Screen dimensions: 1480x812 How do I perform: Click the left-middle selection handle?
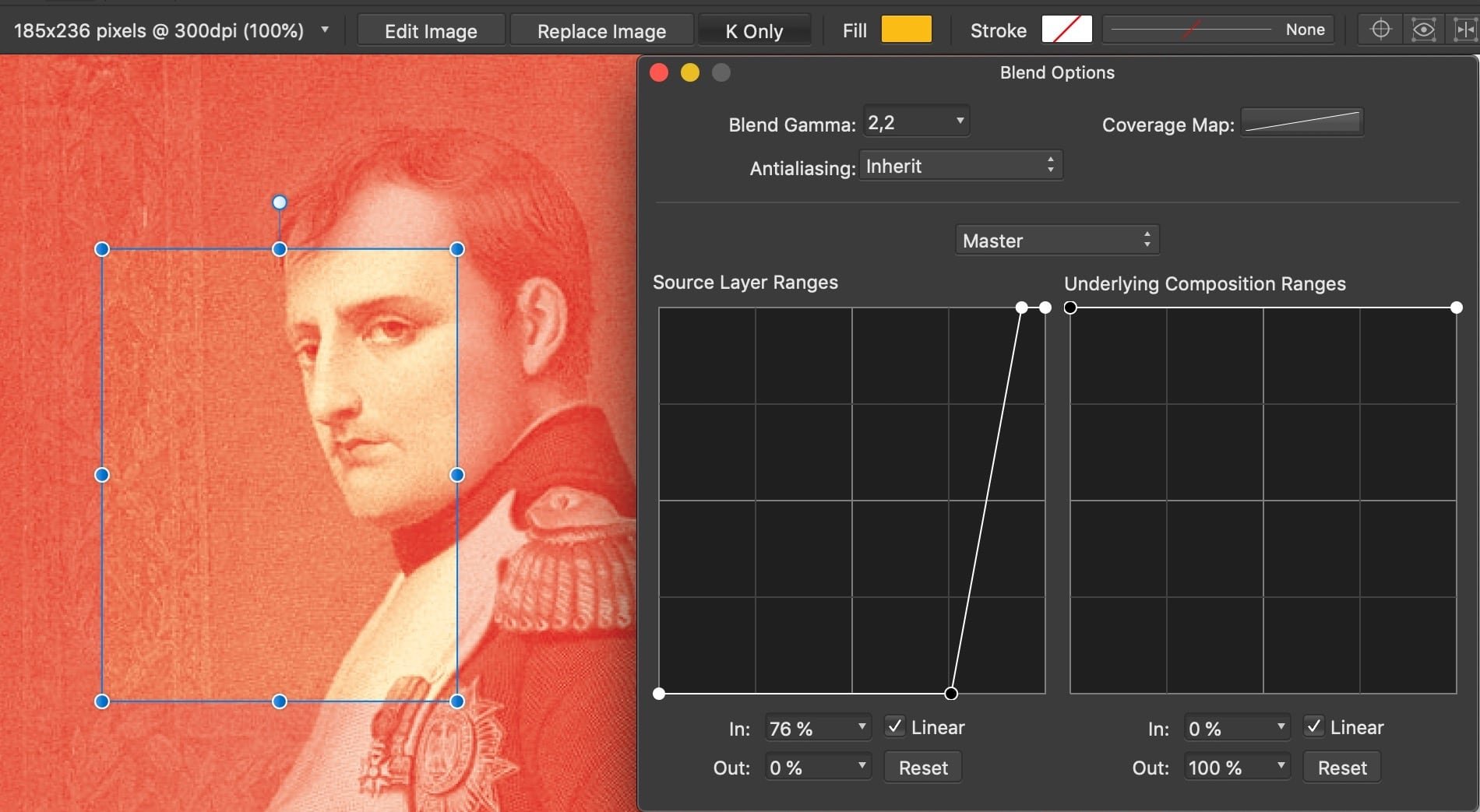coord(102,475)
